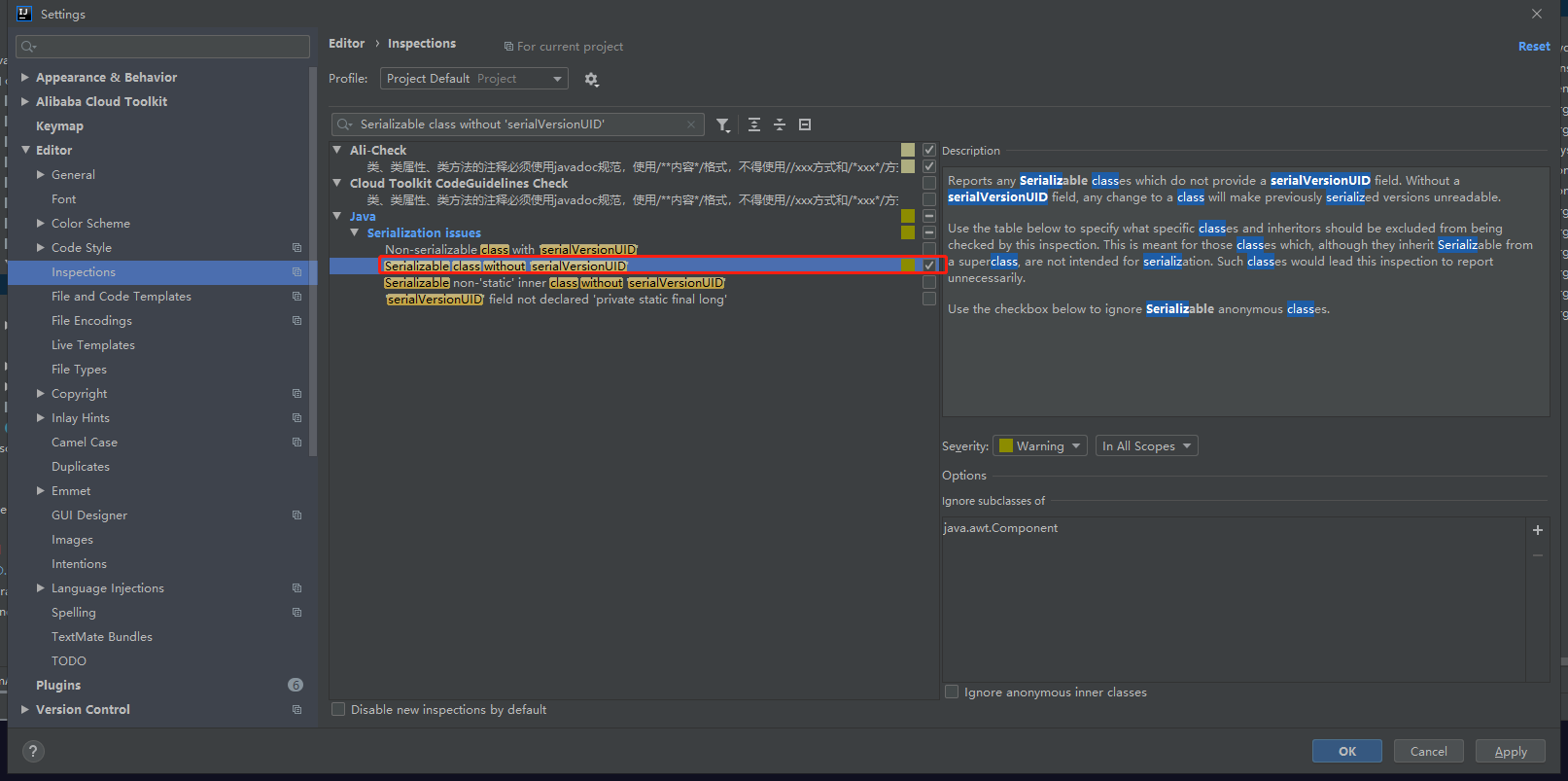This screenshot has width=1568, height=781.
Task: Click the project icon beside Camel Case
Action: (x=297, y=443)
